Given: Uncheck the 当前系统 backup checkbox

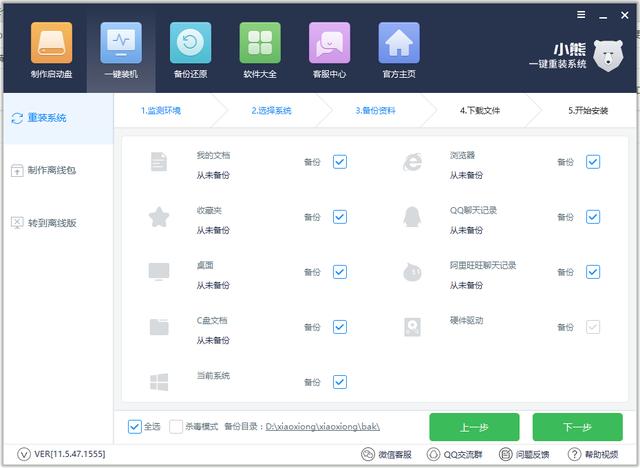Looking at the screenshot, I should [x=340, y=382].
